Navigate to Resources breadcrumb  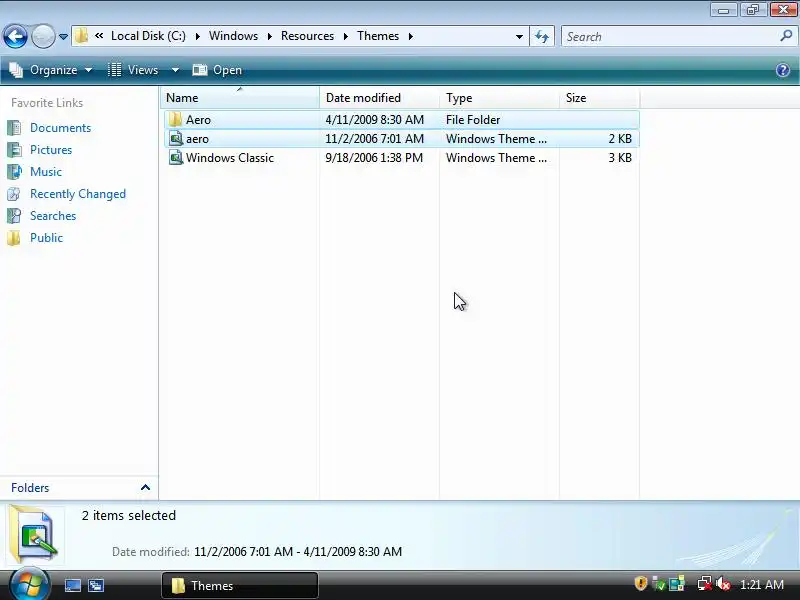pos(307,36)
